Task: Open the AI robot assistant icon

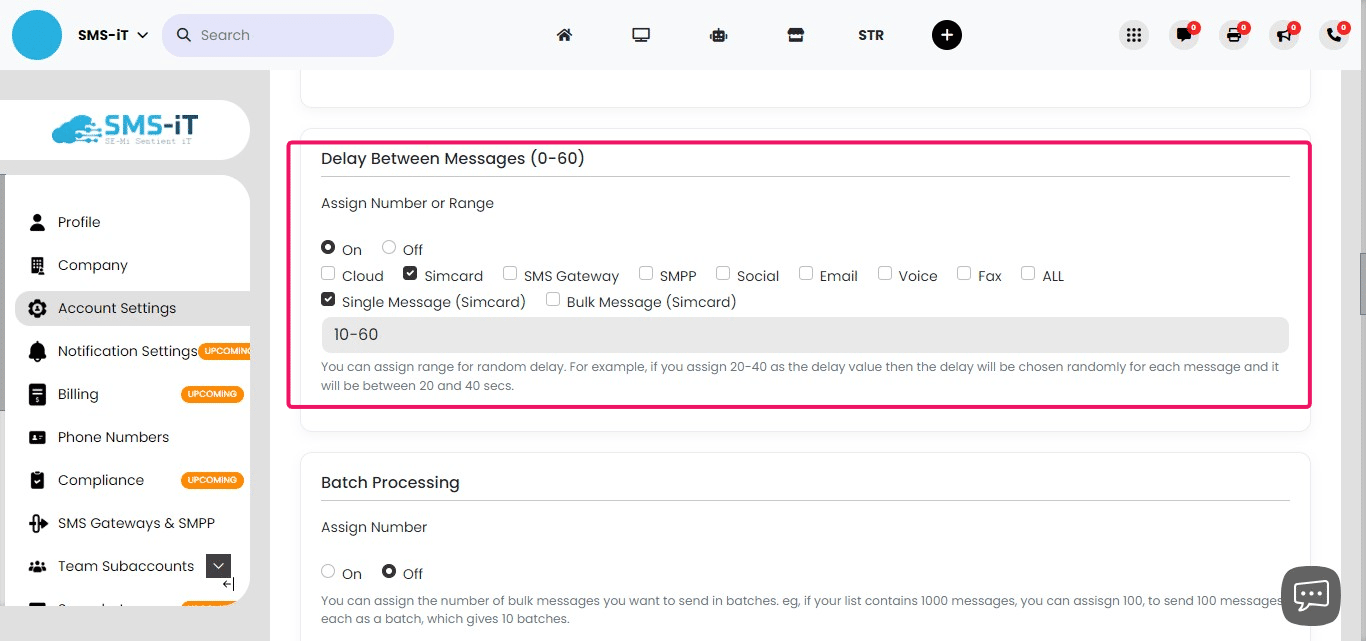Action: [x=718, y=34]
